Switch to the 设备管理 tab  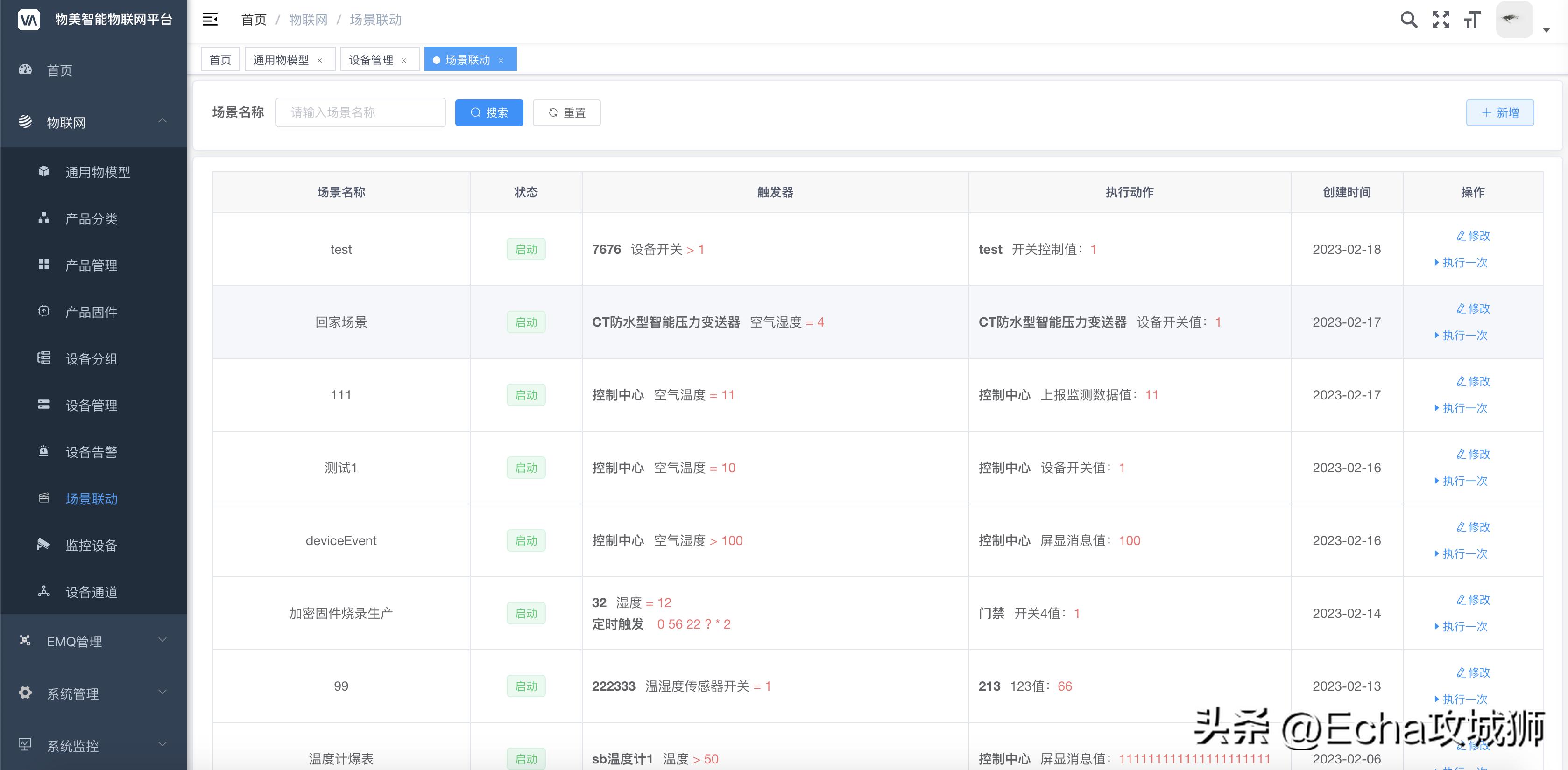(x=370, y=59)
